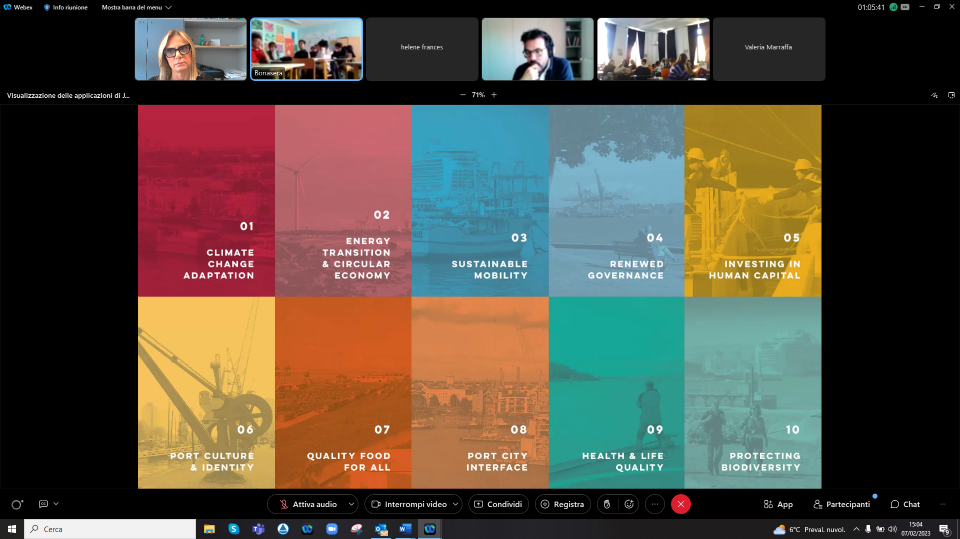The image size is (960, 539).
Task: Click the Condividi share button
Action: 497,504
